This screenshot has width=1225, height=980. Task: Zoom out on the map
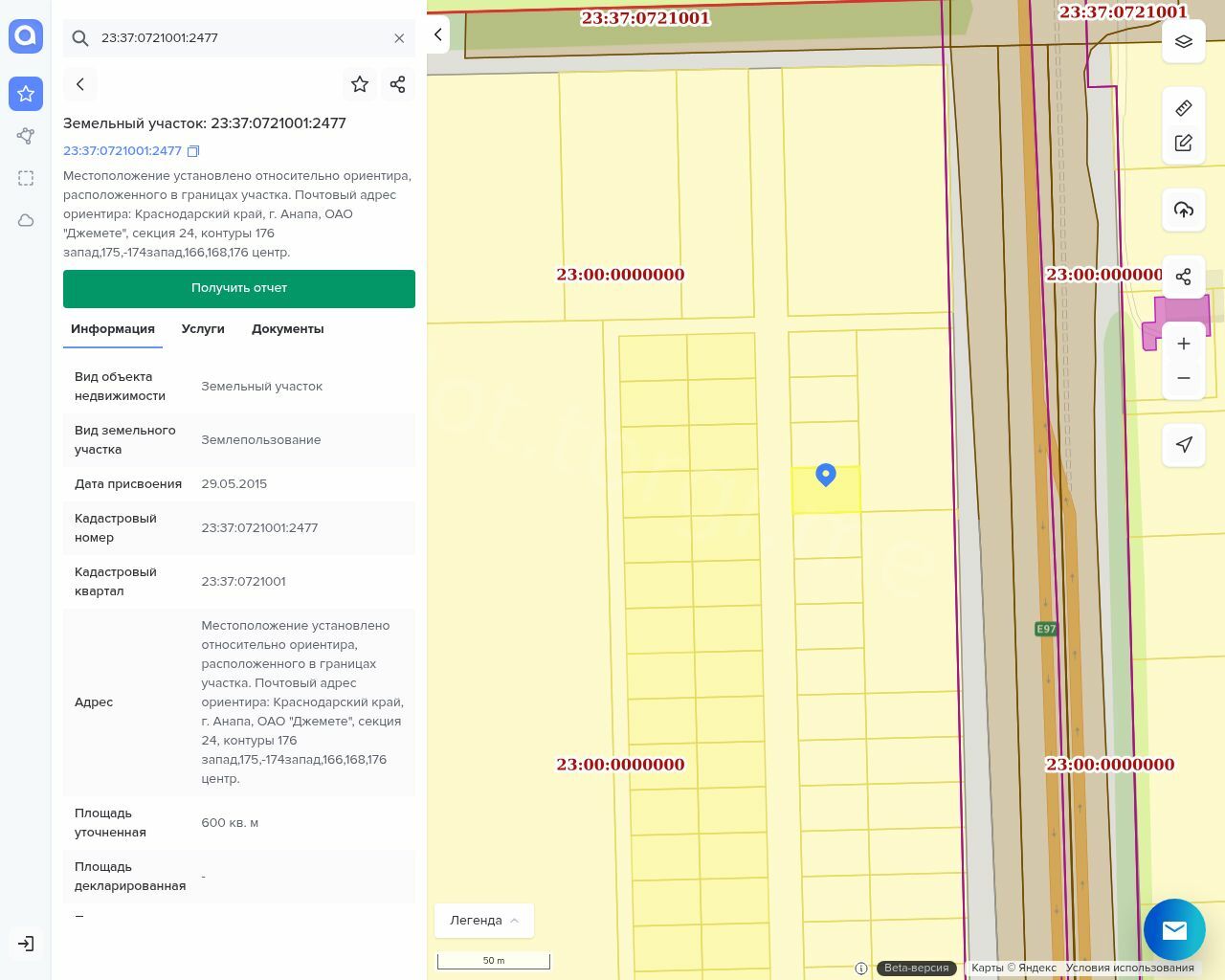point(1183,378)
